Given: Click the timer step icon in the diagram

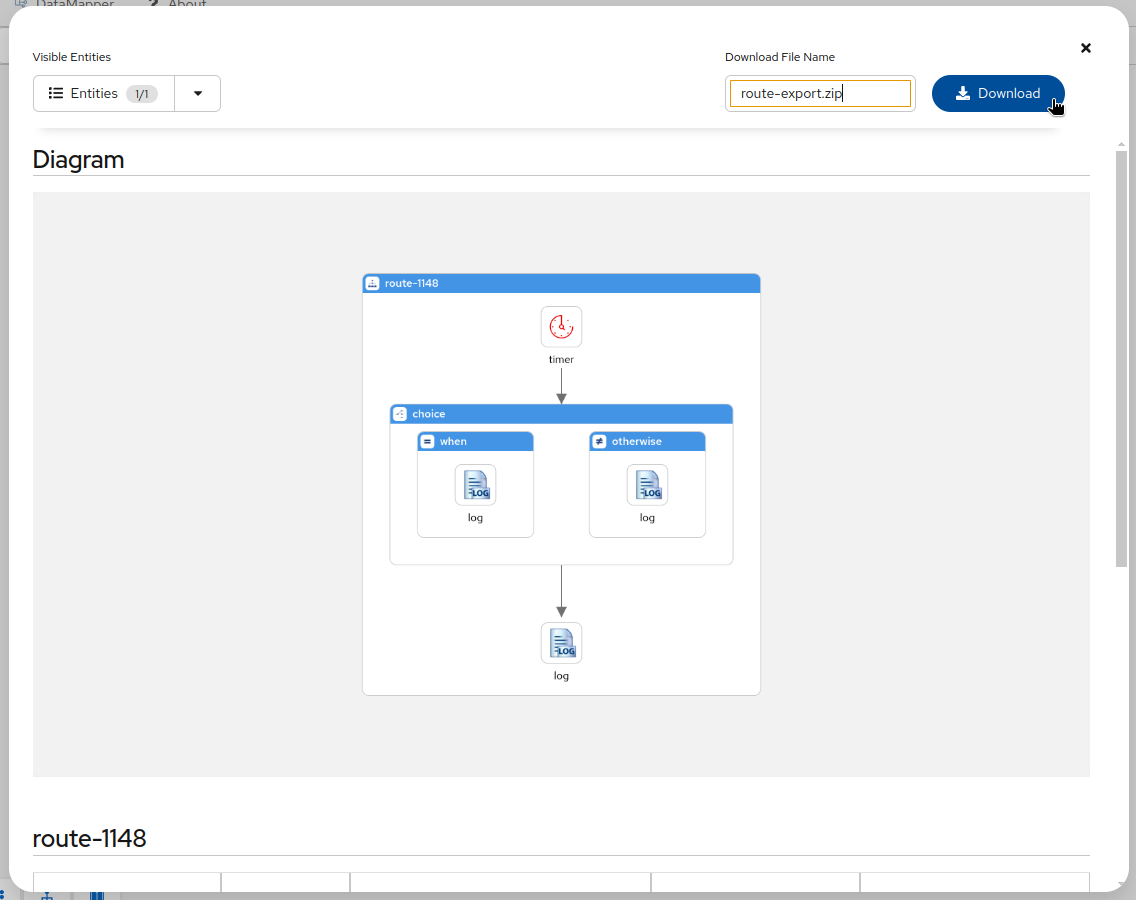Looking at the screenshot, I should 561,326.
